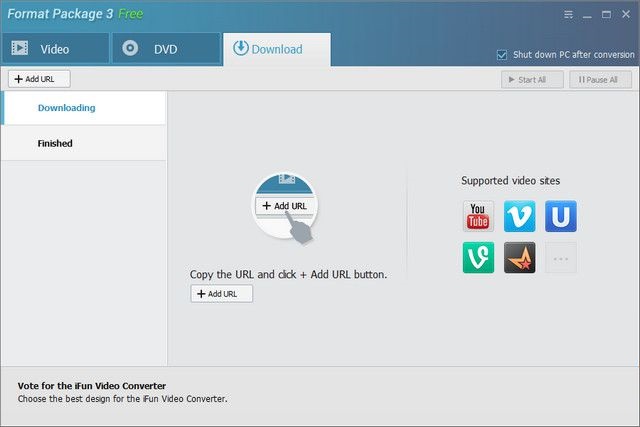
Task: Open Vote for the iFun Video Converter
Action: 92,386
